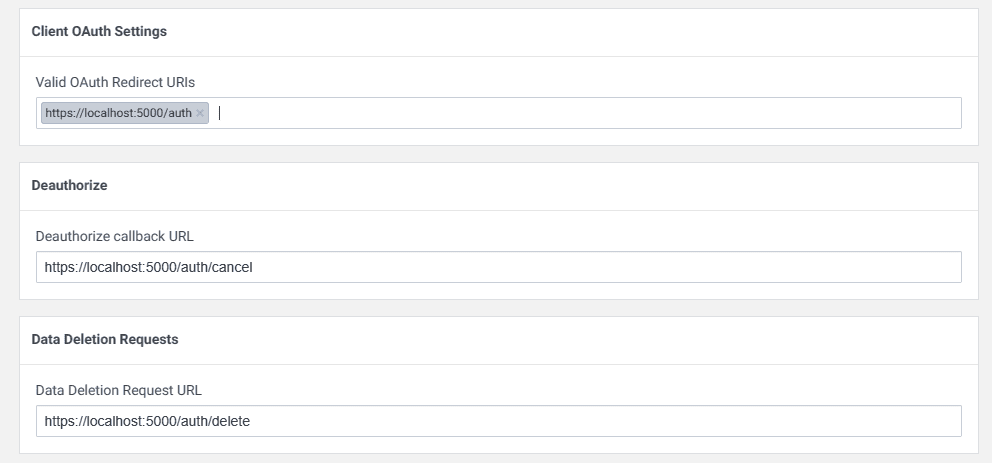Remove the https://localhost:5000/auth redirect URI chip
Viewport: 992px width, 463px height.
200,113
